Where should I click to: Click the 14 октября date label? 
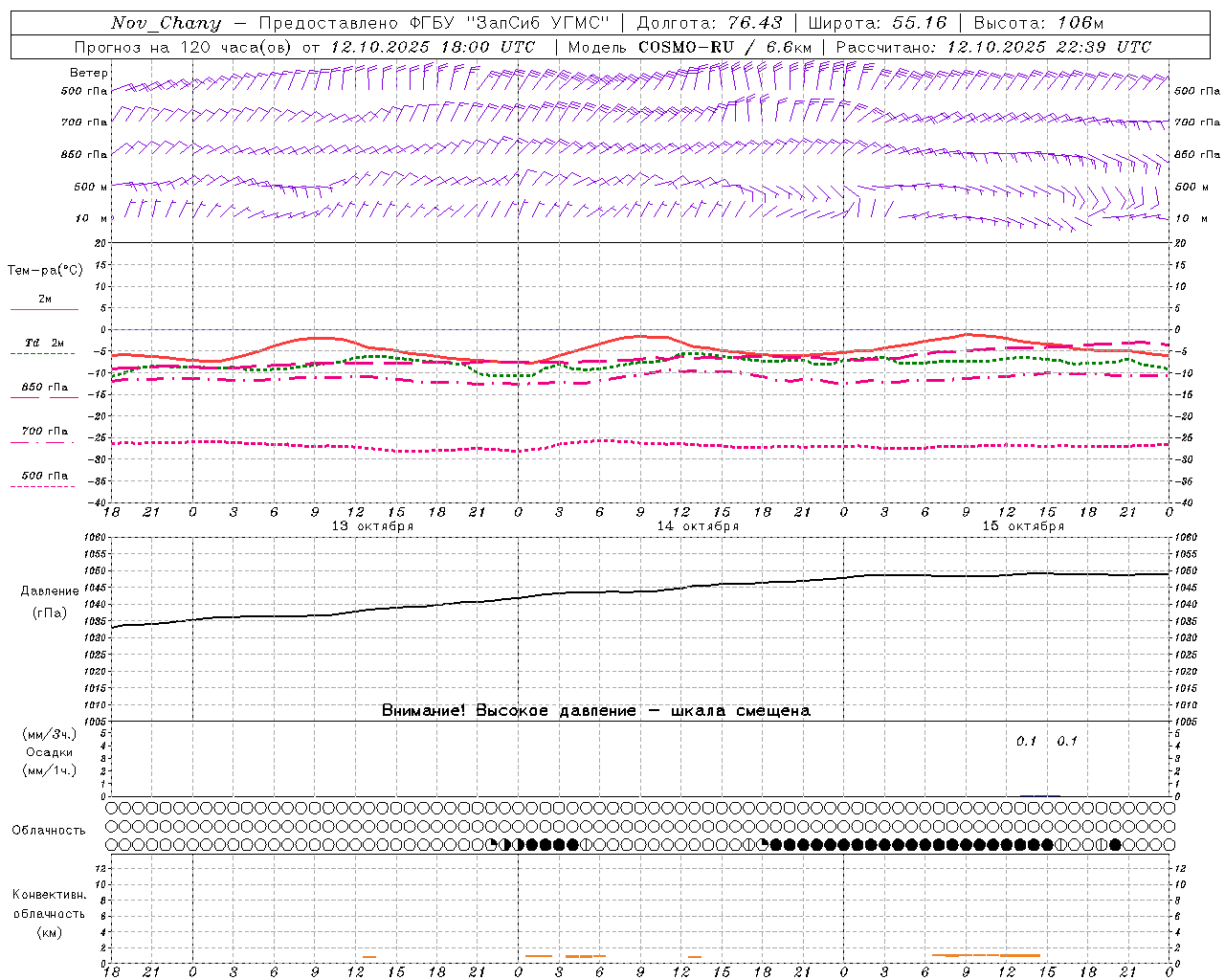[698, 526]
